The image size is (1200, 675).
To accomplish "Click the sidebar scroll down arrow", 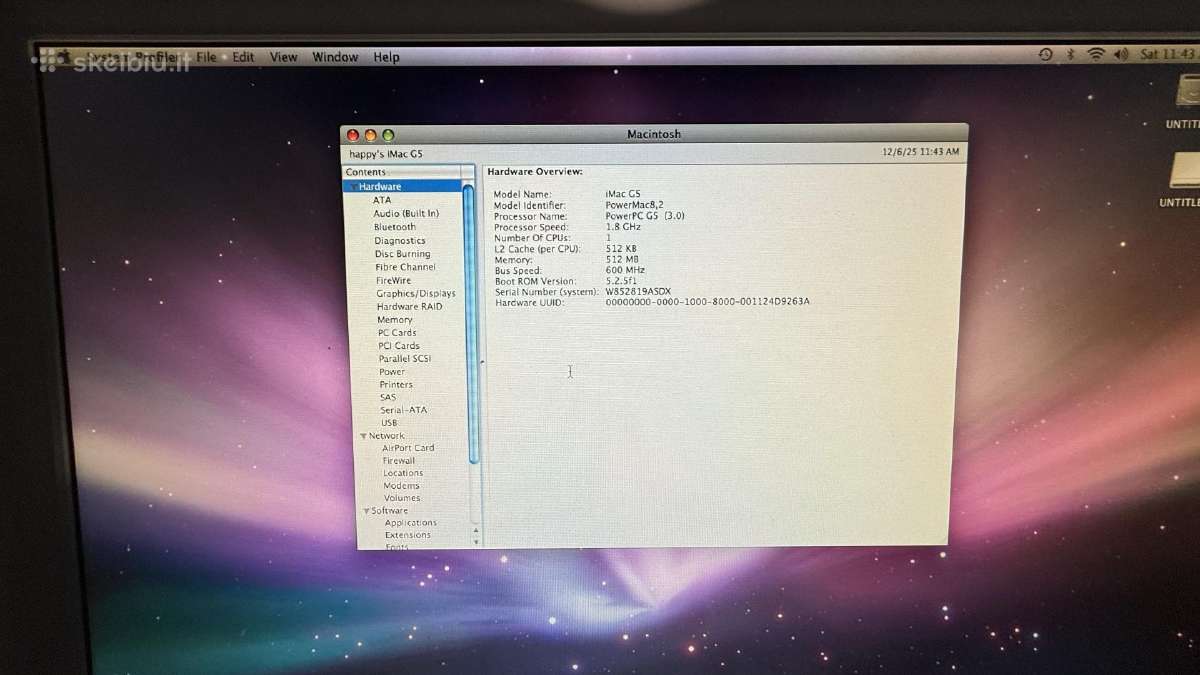I will (x=475, y=541).
